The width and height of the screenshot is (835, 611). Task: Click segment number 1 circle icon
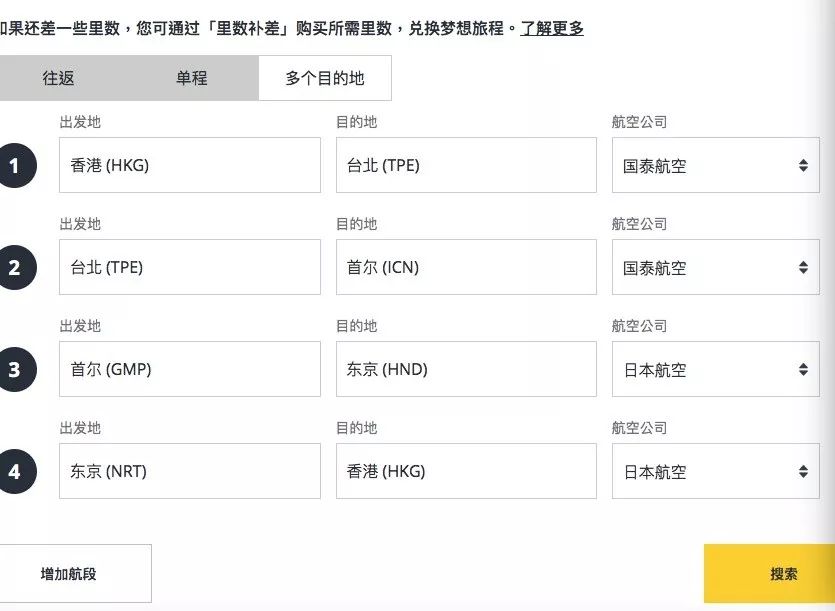click(15, 166)
